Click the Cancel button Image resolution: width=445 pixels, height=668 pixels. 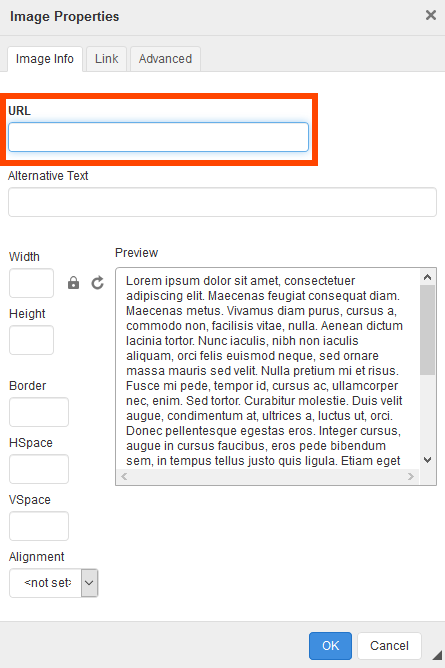click(x=389, y=645)
